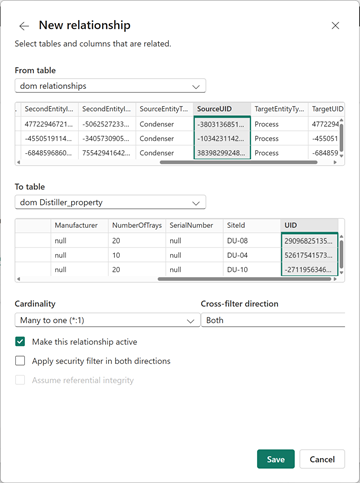Open the From table dropdown
The image size is (360, 483).
[110, 86]
